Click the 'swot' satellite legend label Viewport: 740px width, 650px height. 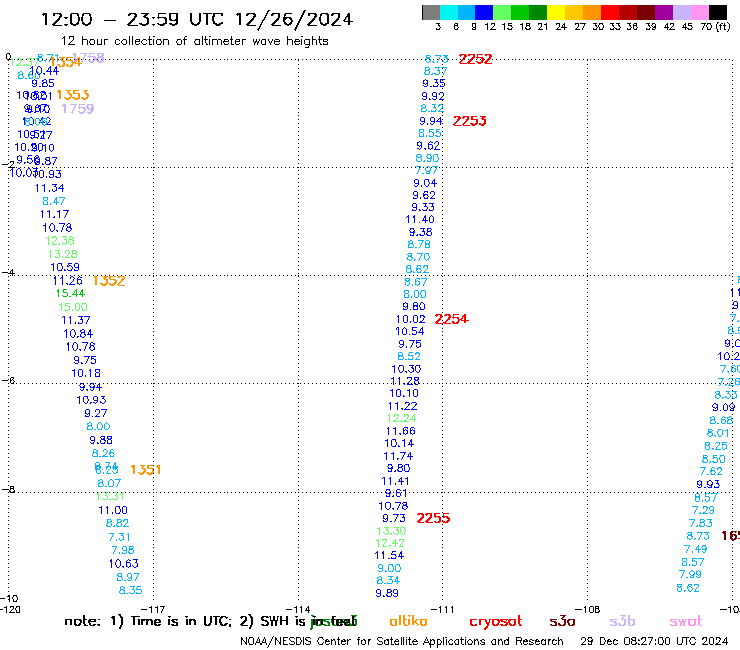click(x=686, y=621)
